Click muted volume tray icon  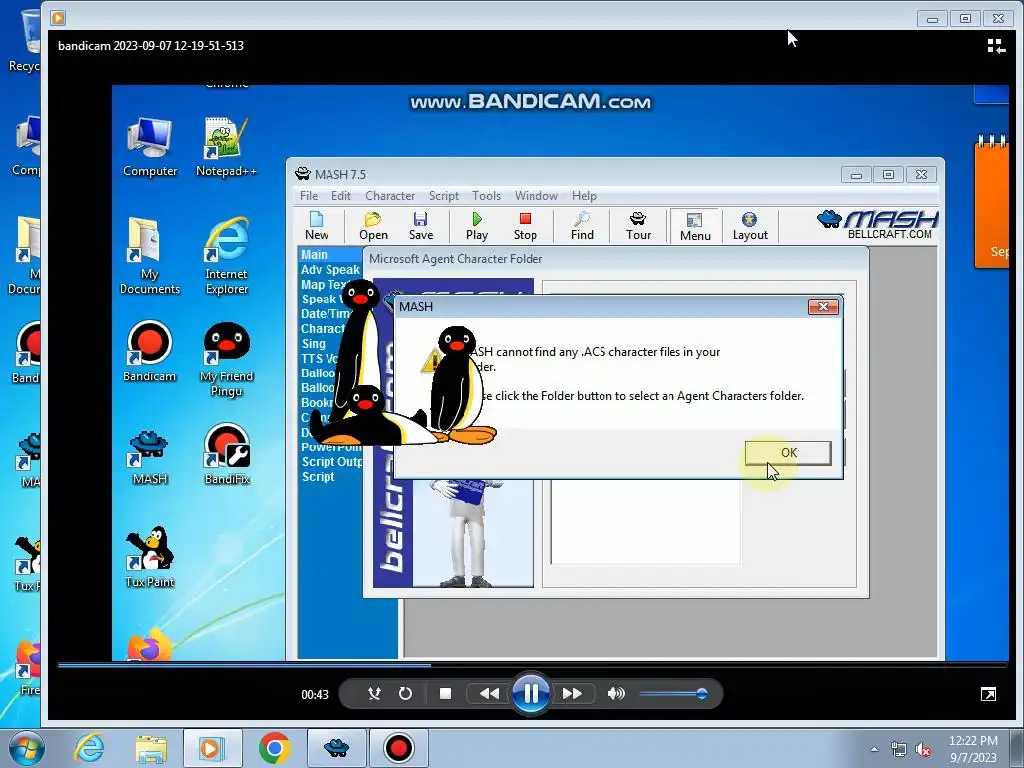923,749
